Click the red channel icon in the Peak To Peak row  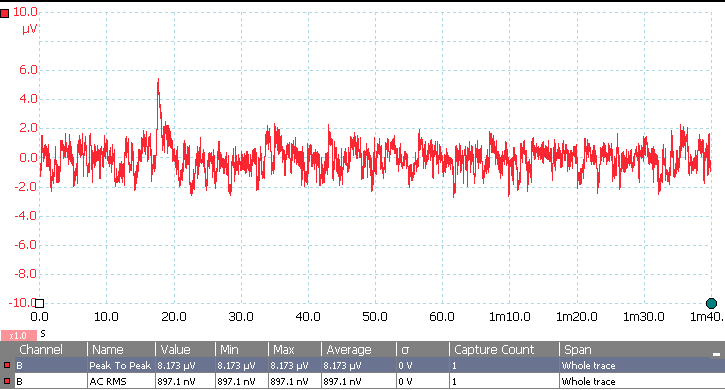7,365
